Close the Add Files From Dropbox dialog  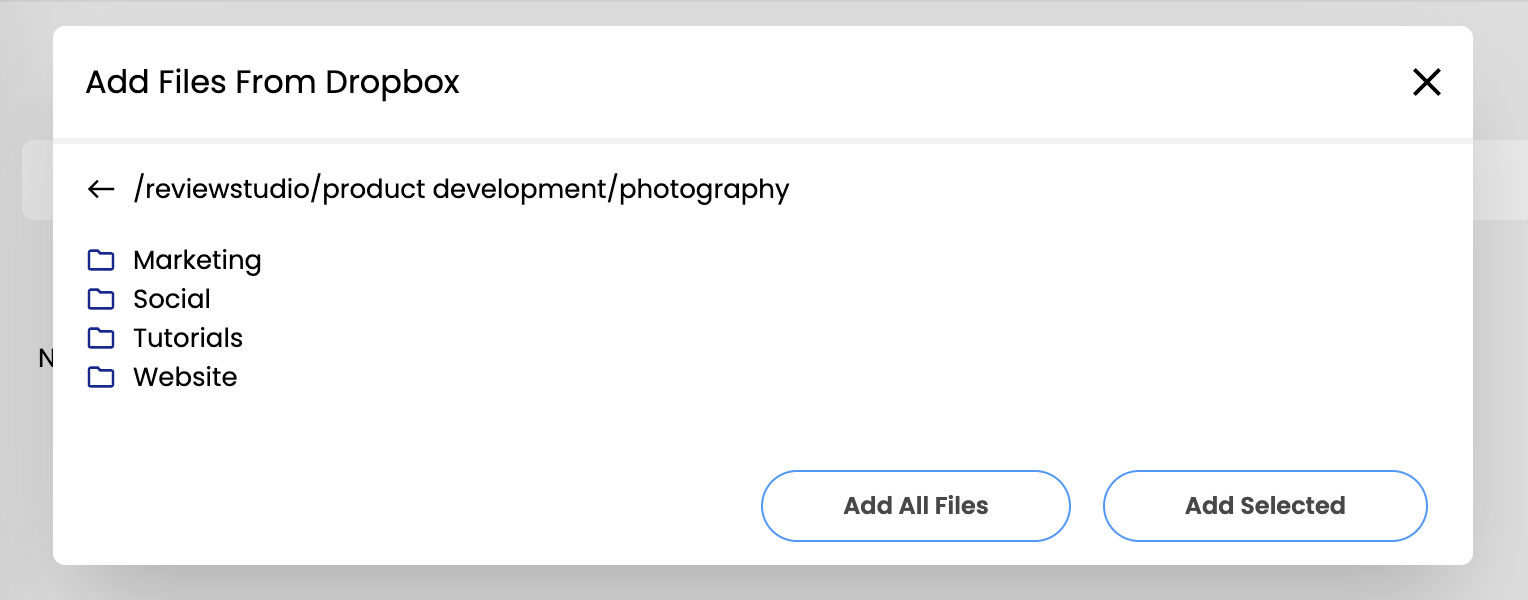click(1426, 82)
